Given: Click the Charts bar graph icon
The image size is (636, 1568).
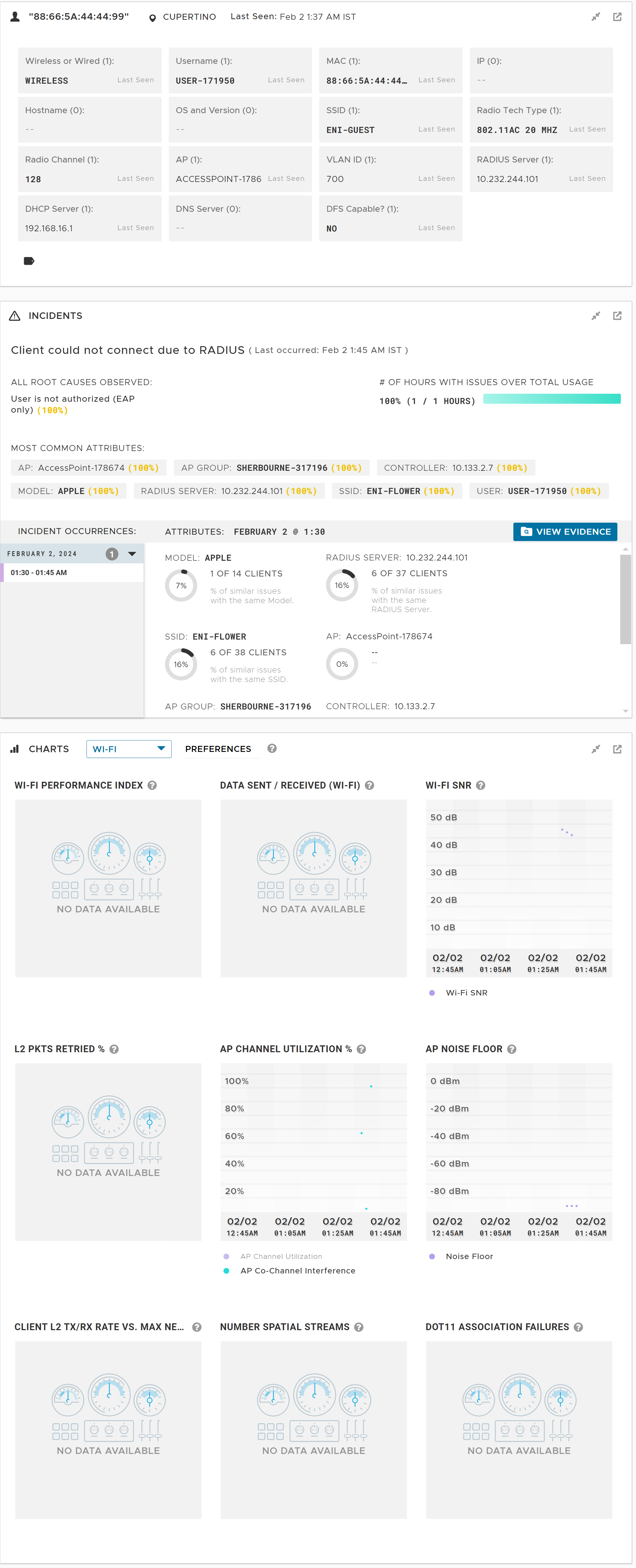Looking at the screenshot, I should click(15, 749).
